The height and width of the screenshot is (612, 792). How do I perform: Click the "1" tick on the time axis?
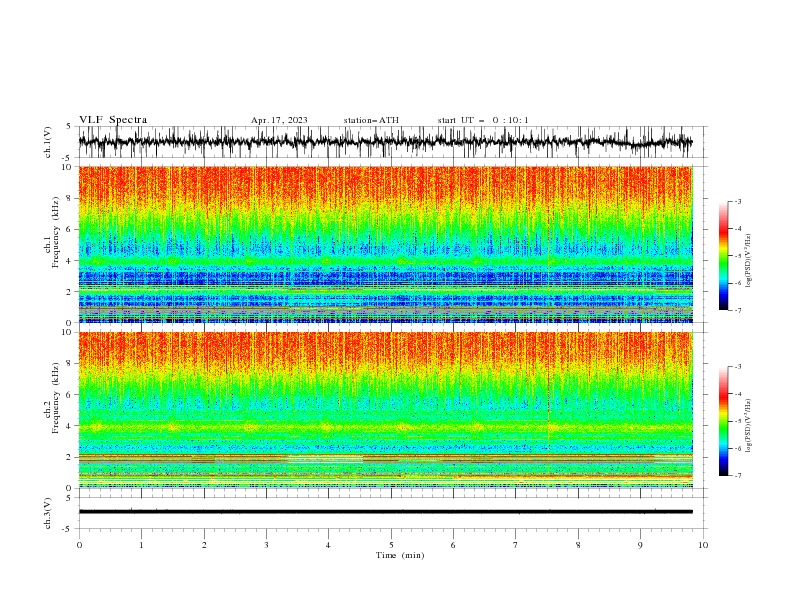click(141, 545)
